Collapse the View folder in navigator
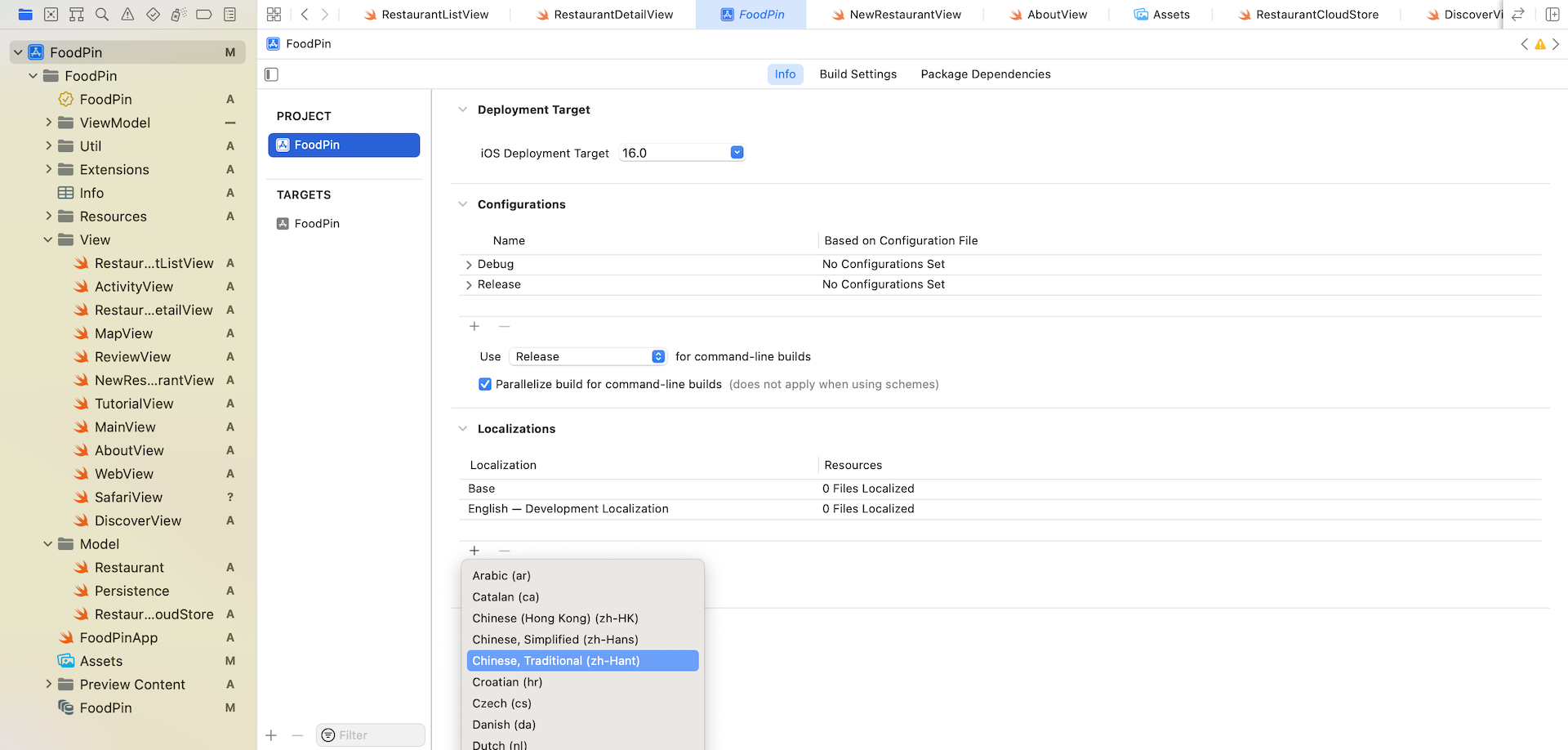 pyautogui.click(x=48, y=240)
